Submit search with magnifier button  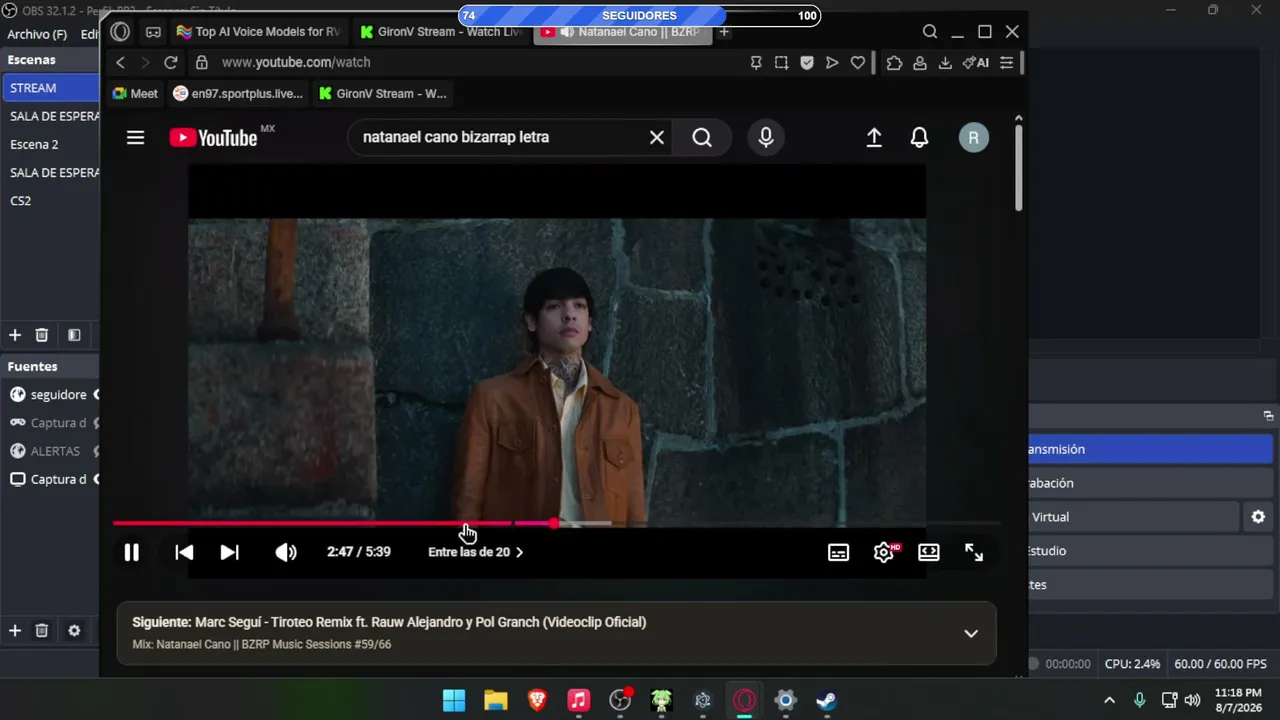pos(702,137)
